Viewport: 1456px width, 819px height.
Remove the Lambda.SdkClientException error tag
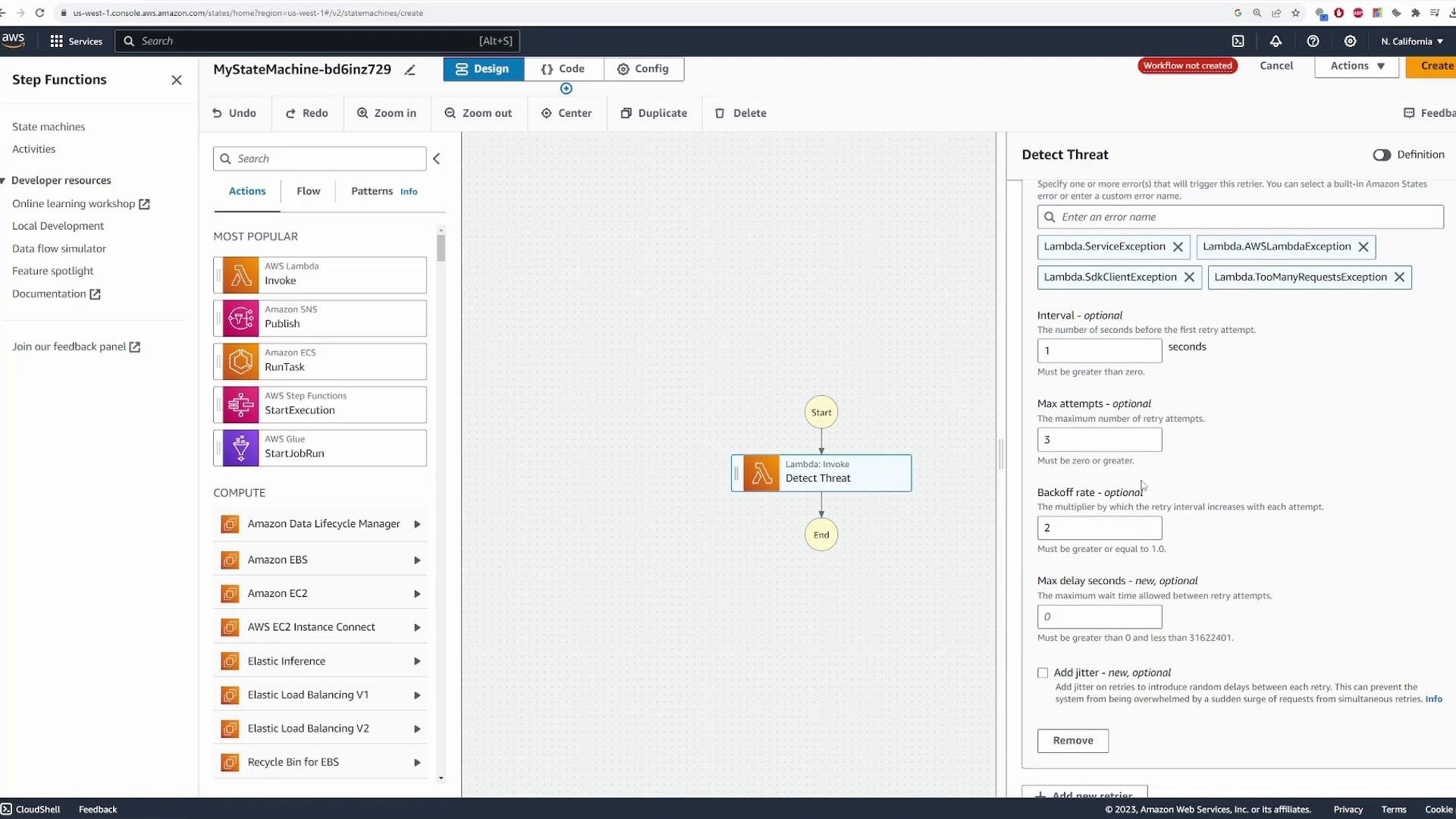(x=1189, y=278)
